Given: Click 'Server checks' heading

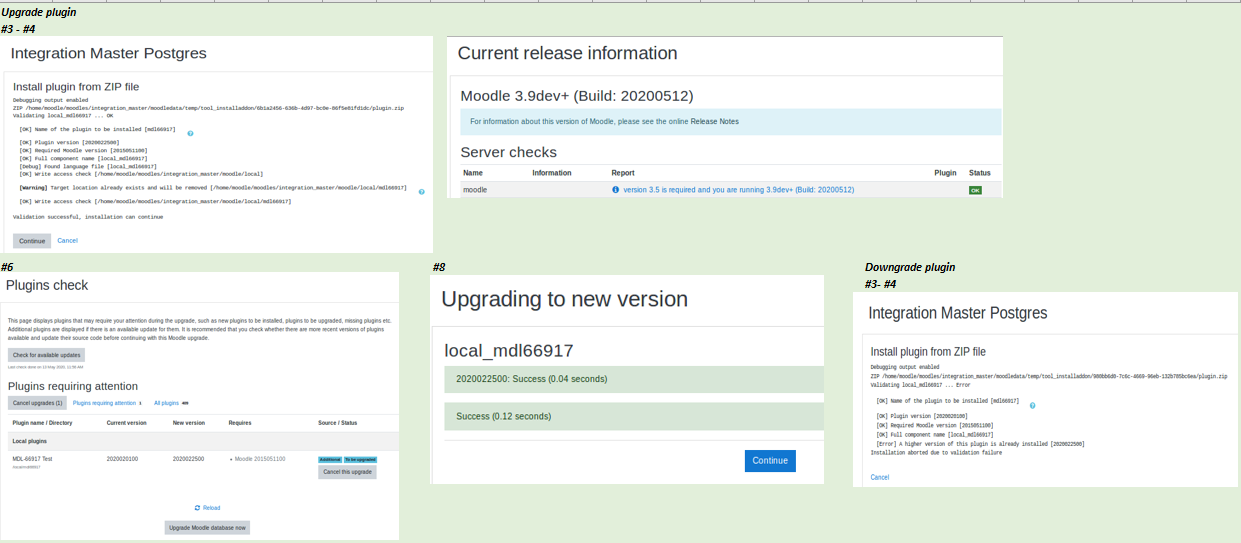Looking at the screenshot, I should 508,152.
